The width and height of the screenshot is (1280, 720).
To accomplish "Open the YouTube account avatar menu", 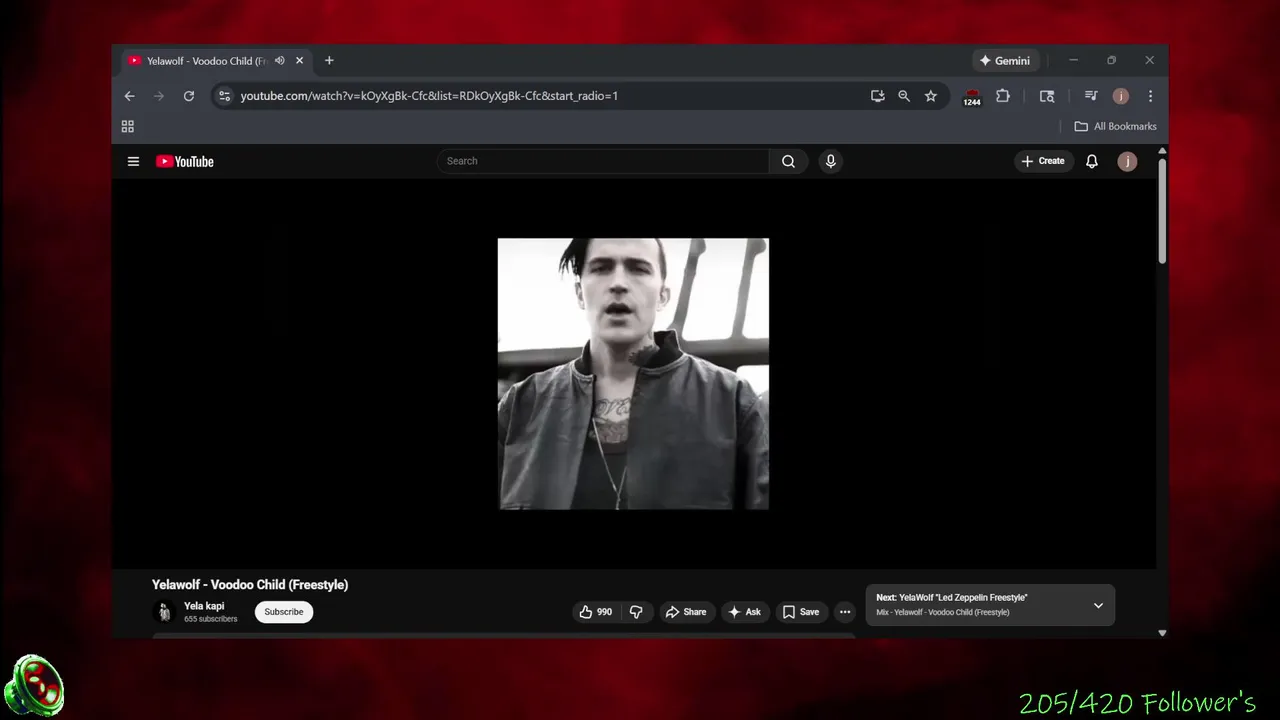I will point(1127,161).
